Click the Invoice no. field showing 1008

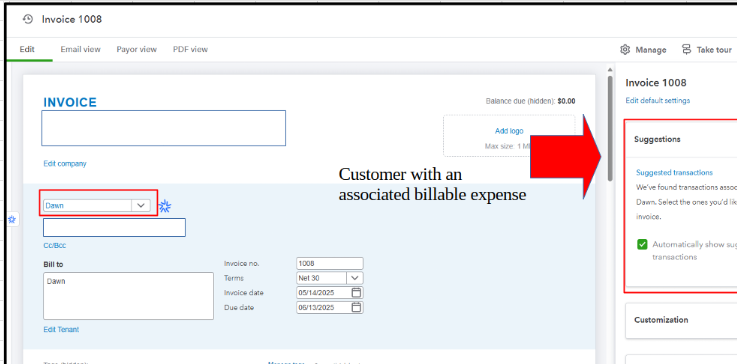tap(330, 263)
